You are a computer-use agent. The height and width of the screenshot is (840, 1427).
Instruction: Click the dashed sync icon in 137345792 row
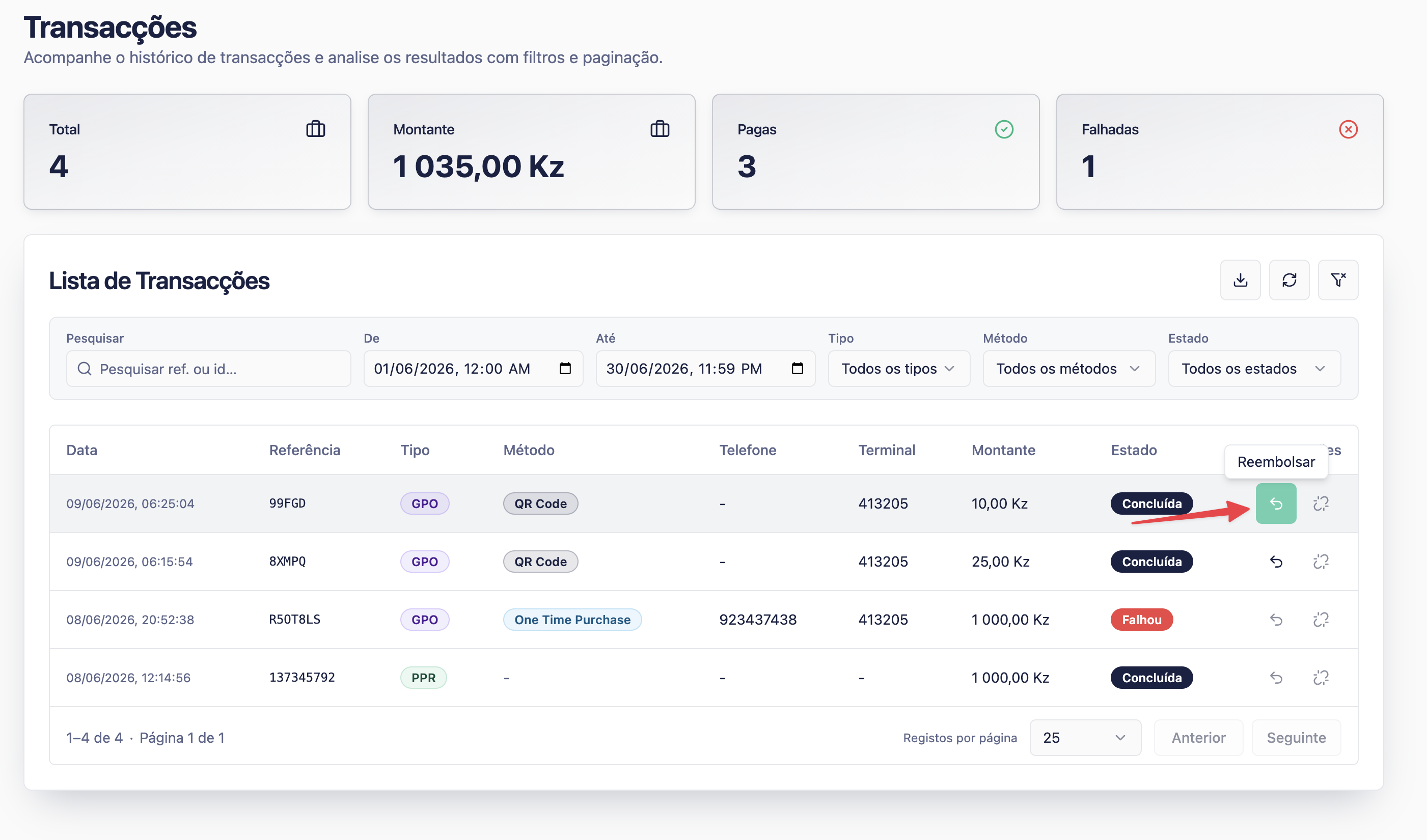[x=1321, y=678]
